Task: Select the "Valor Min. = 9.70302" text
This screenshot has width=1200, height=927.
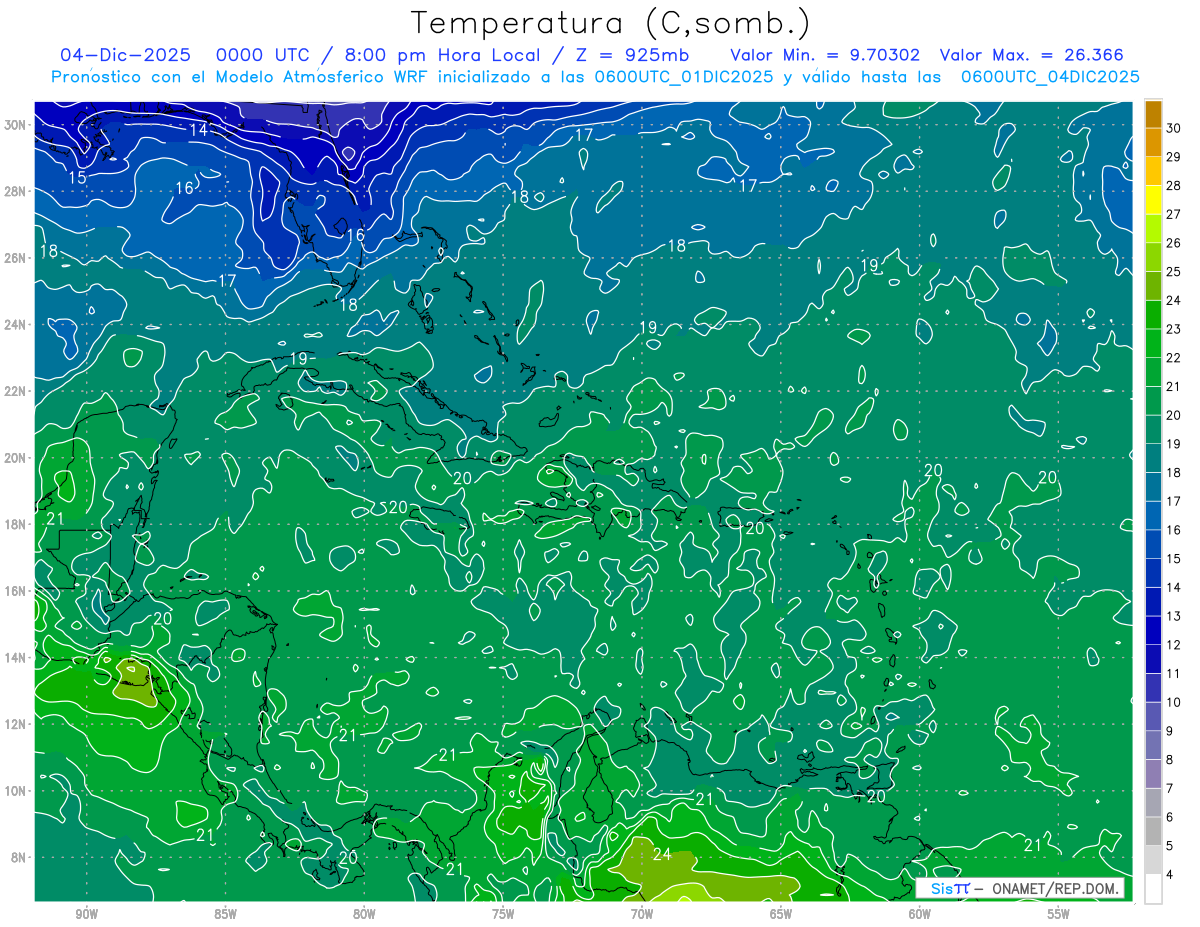Action: point(825,55)
